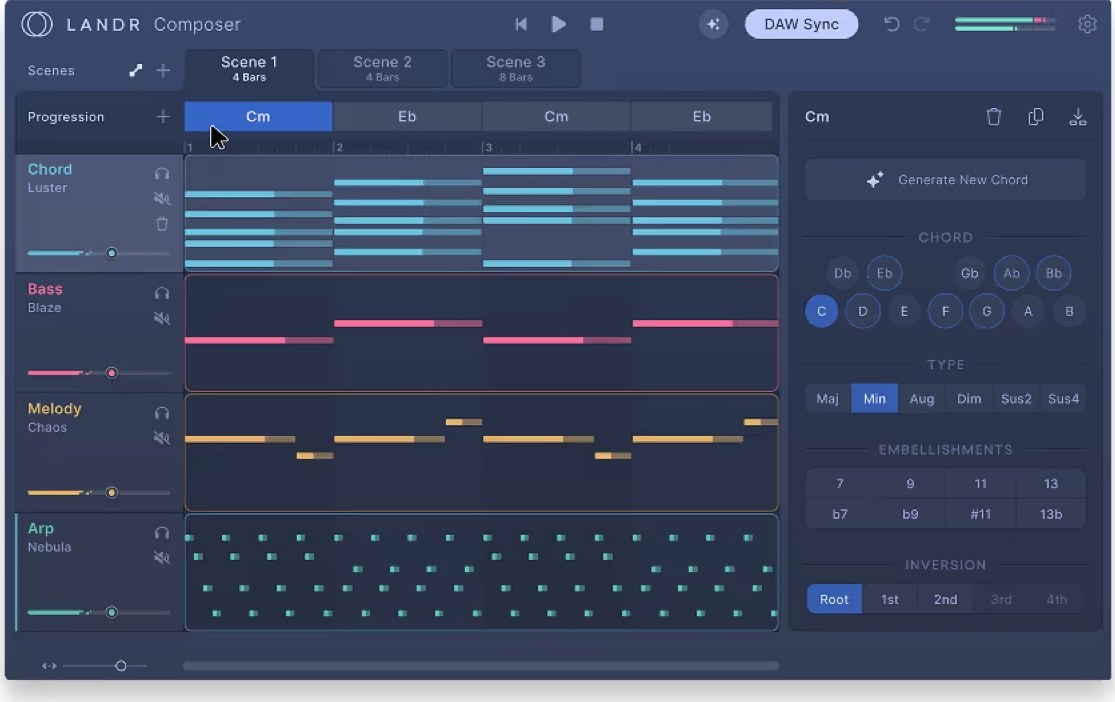Image resolution: width=1115 pixels, height=702 pixels.
Task: Adjust the horizontal zoom slider
Action: [x=105, y=666]
